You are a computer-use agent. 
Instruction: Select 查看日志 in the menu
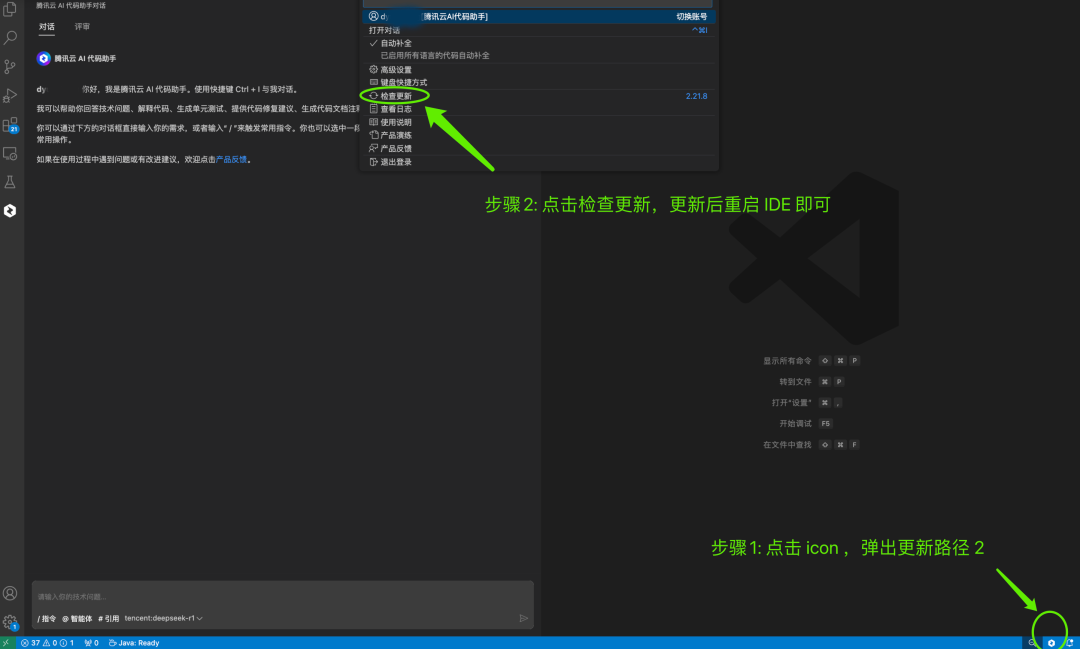(x=539, y=109)
